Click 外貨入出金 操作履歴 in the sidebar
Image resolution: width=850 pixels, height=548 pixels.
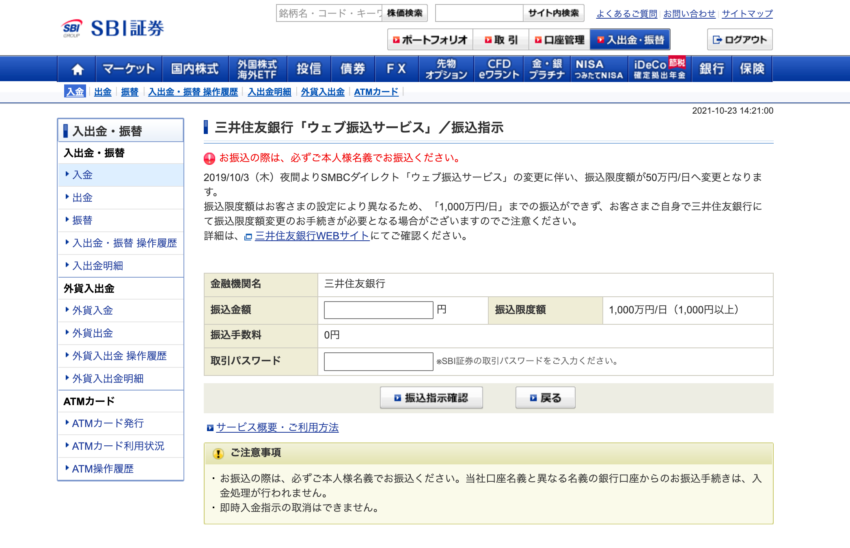pos(120,356)
